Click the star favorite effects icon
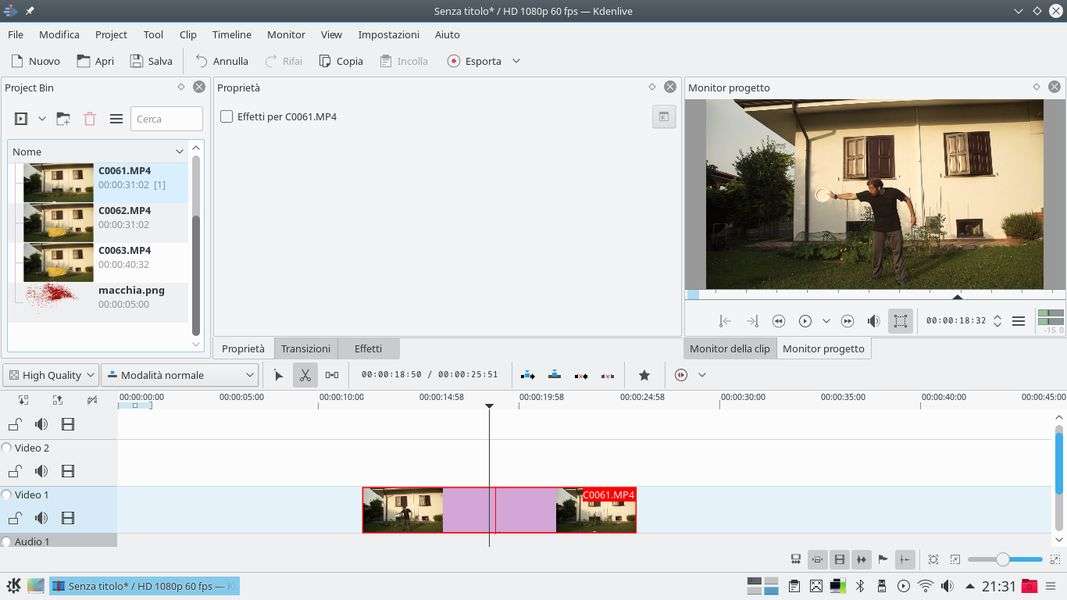Image resolution: width=1067 pixels, height=600 pixels. point(644,375)
